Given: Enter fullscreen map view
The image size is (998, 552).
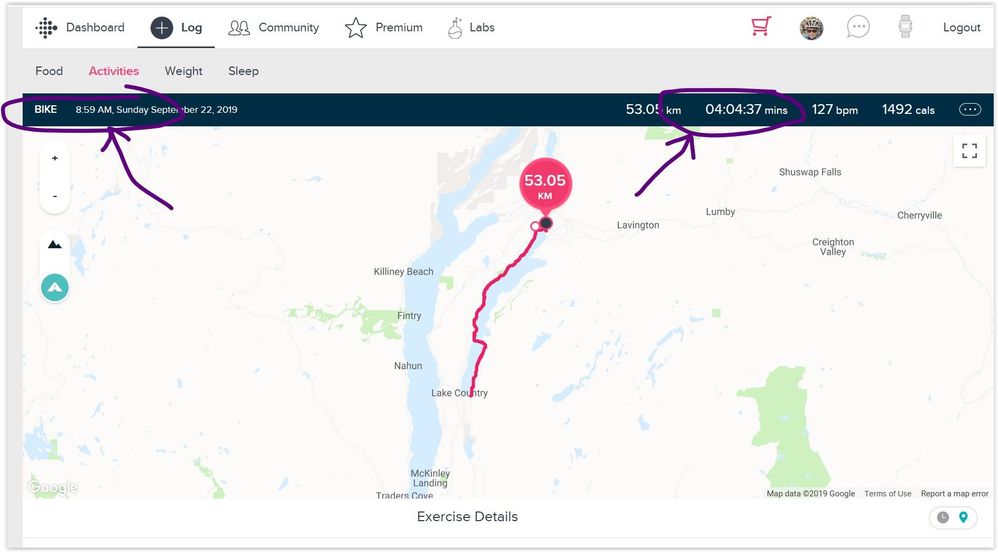Looking at the screenshot, I should click(968, 151).
